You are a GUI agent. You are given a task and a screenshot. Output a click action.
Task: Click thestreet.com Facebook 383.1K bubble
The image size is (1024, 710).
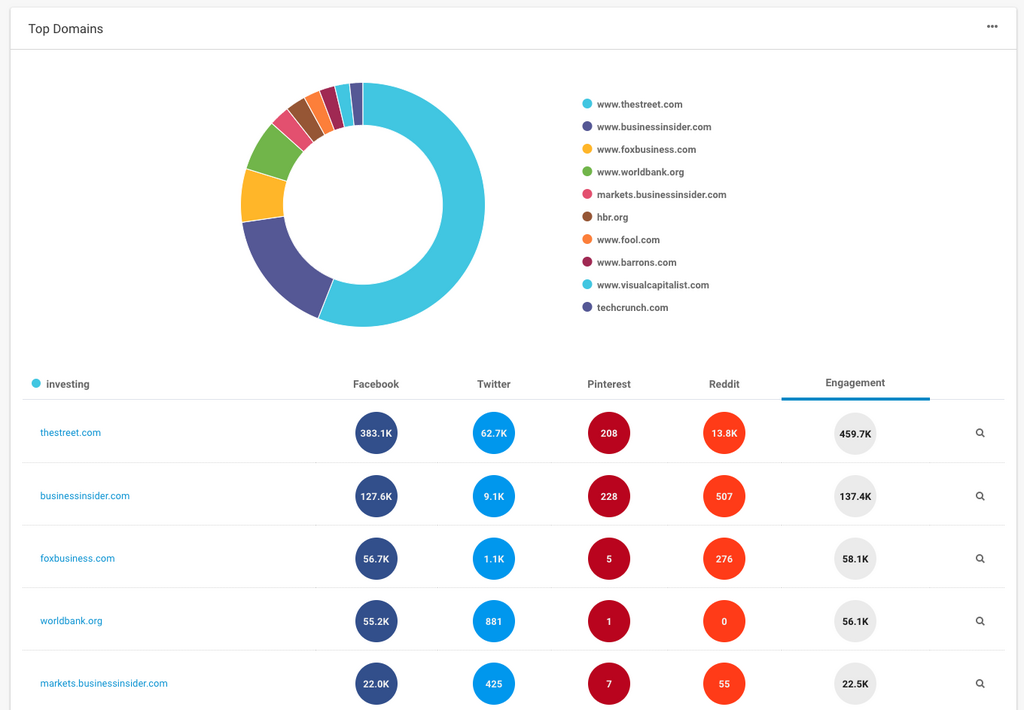[x=376, y=434]
